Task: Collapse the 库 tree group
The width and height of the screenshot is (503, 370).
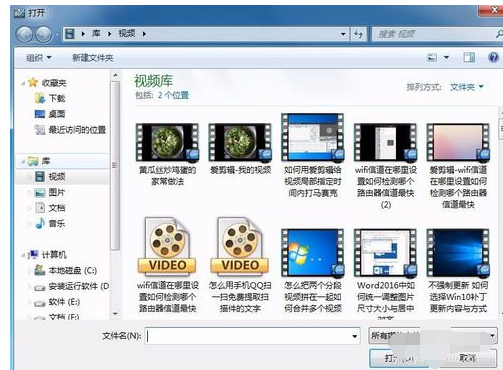Action: click(23, 161)
